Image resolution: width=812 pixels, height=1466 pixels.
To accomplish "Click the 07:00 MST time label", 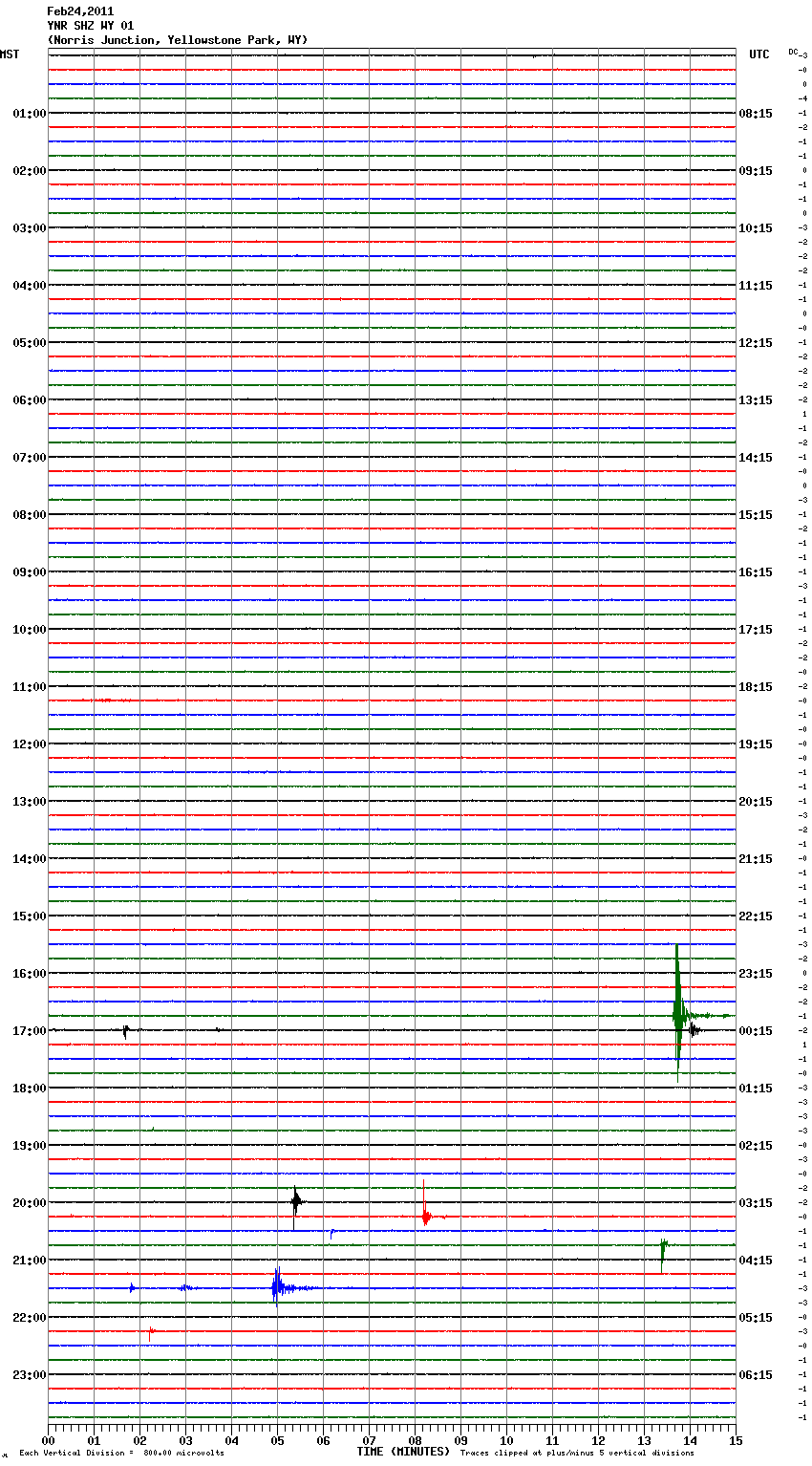I will tap(30, 458).
